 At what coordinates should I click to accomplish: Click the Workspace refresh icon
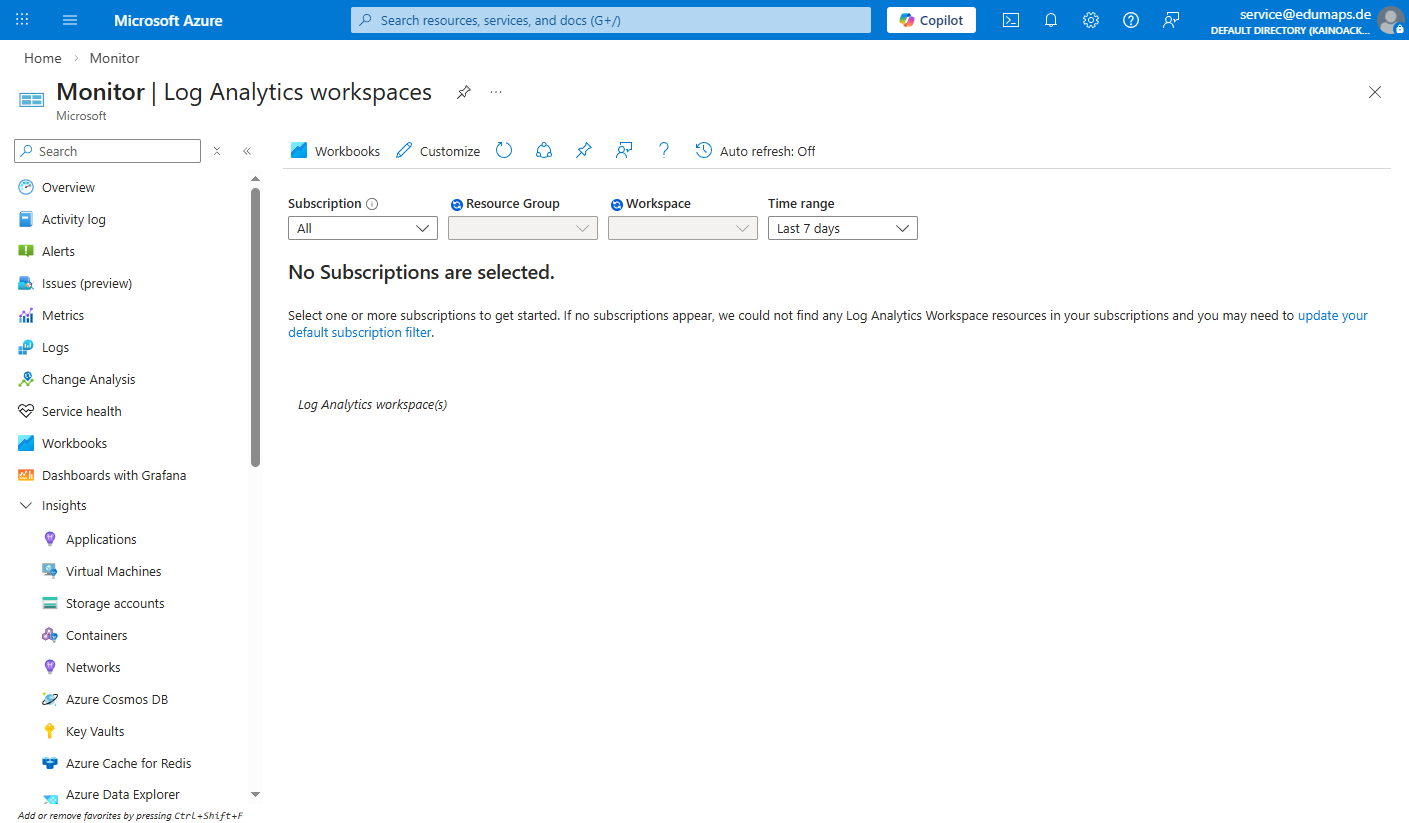coord(617,204)
